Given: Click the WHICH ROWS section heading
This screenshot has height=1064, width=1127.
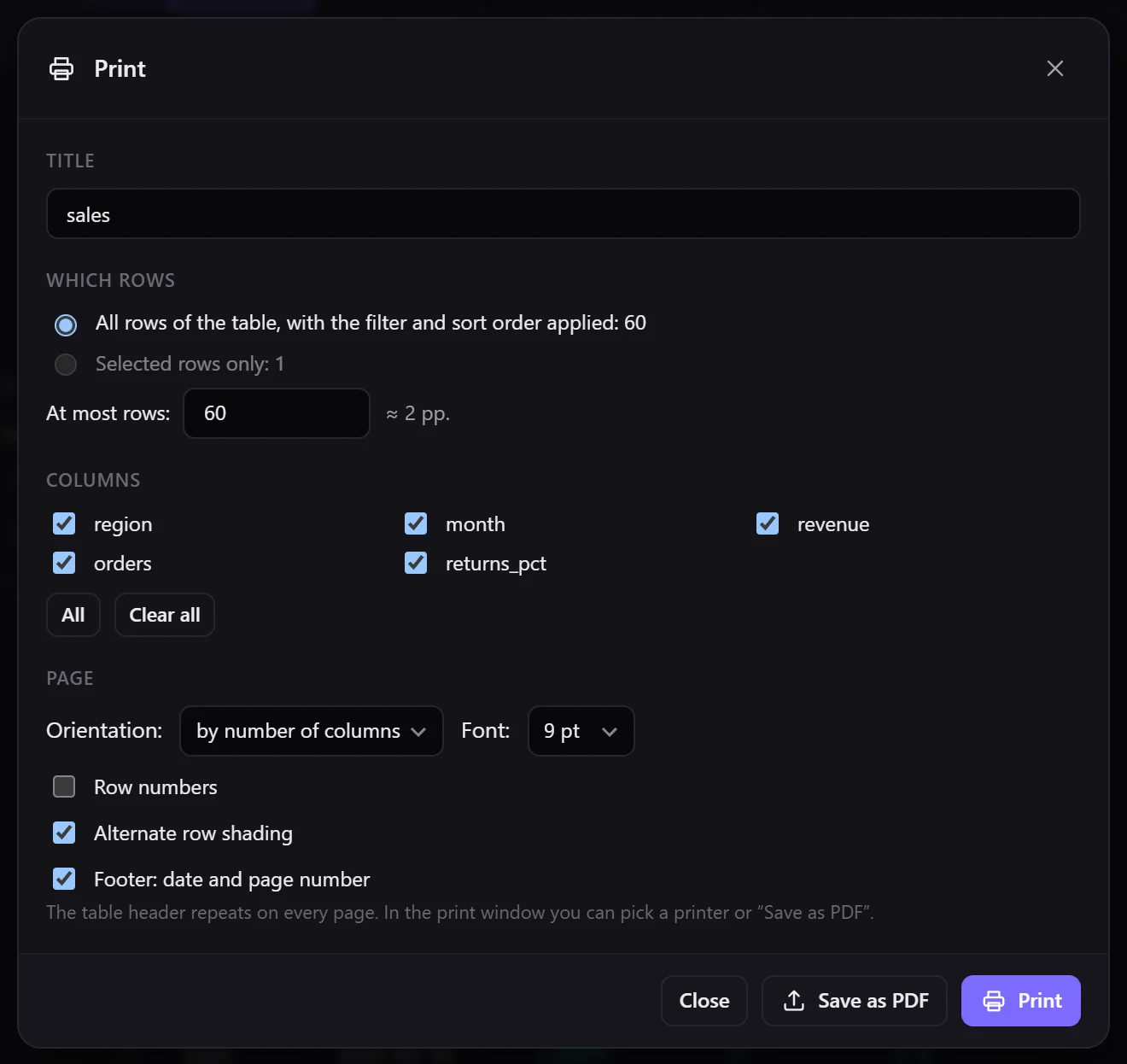Looking at the screenshot, I should pyautogui.click(x=111, y=281).
